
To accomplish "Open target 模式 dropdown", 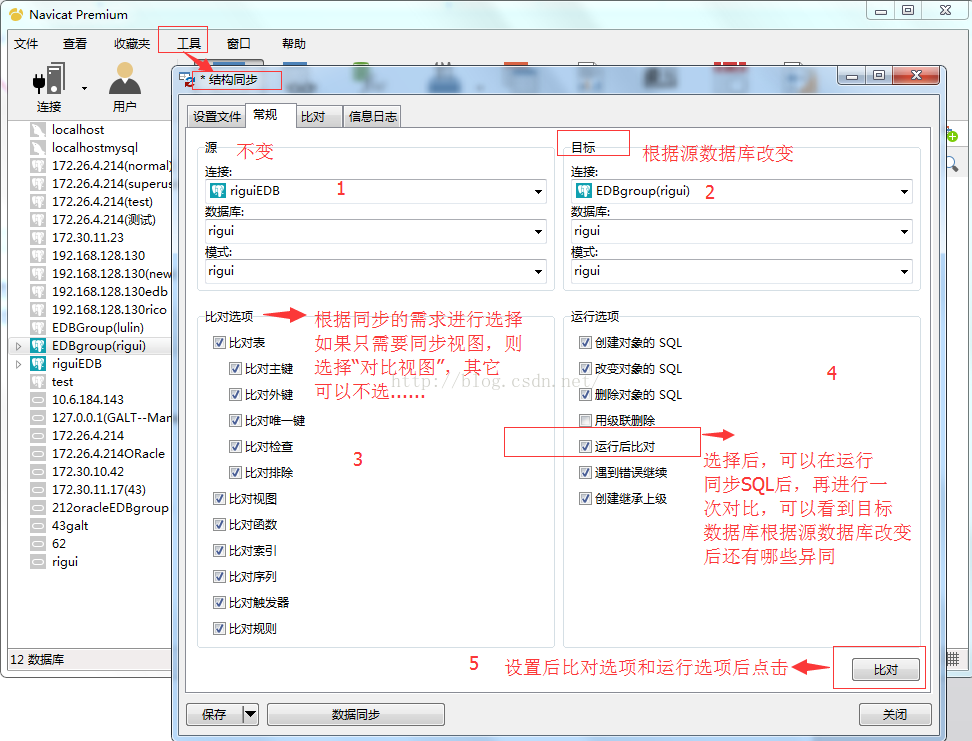I will pos(904,272).
